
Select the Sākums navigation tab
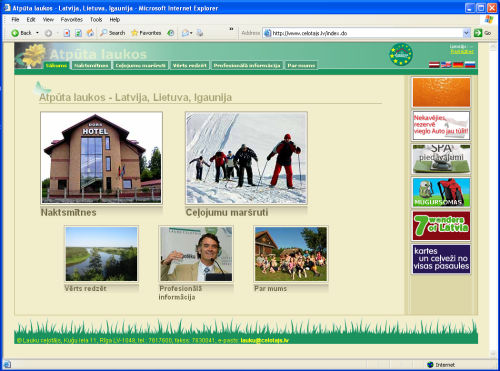(x=56, y=65)
